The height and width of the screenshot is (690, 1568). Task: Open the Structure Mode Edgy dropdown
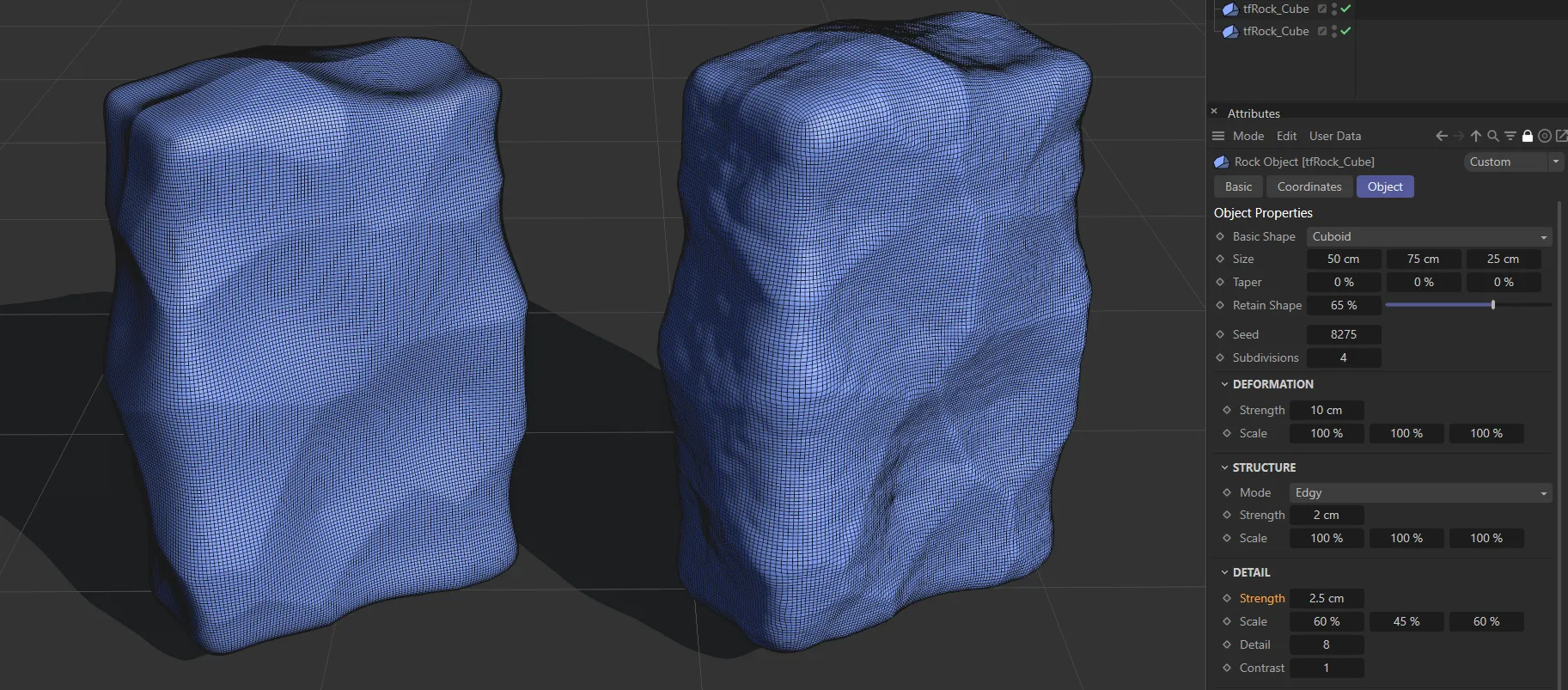point(1420,492)
